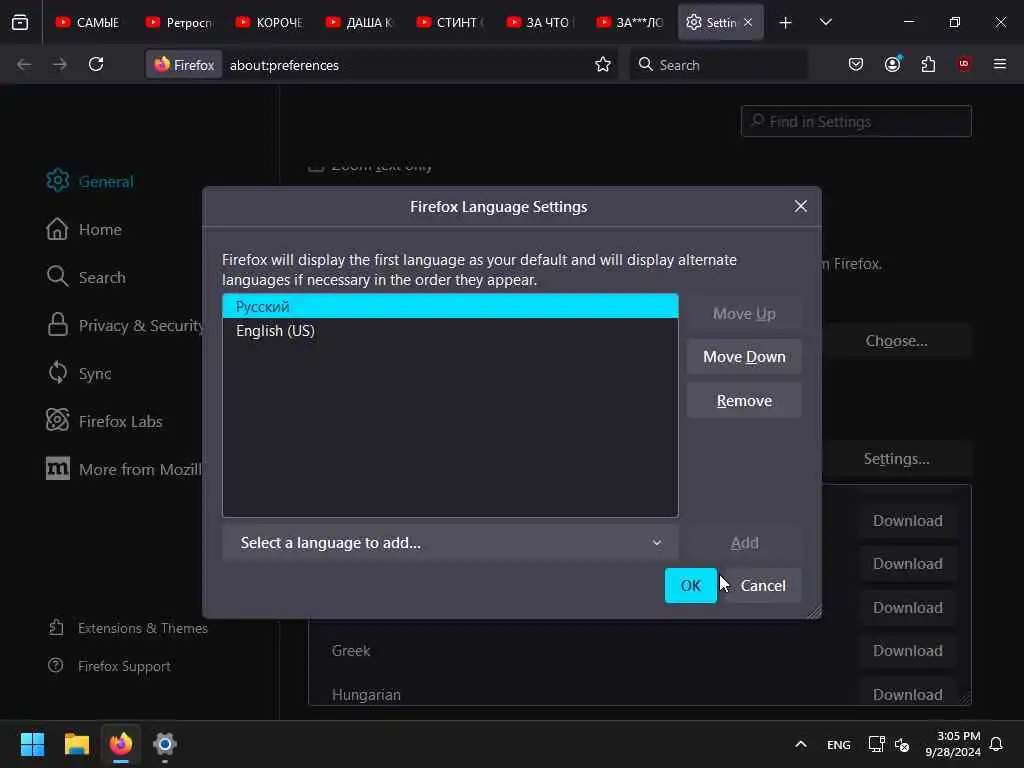Click the reload page icon
The height and width of the screenshot is (768, 1024).
[96, 64]
